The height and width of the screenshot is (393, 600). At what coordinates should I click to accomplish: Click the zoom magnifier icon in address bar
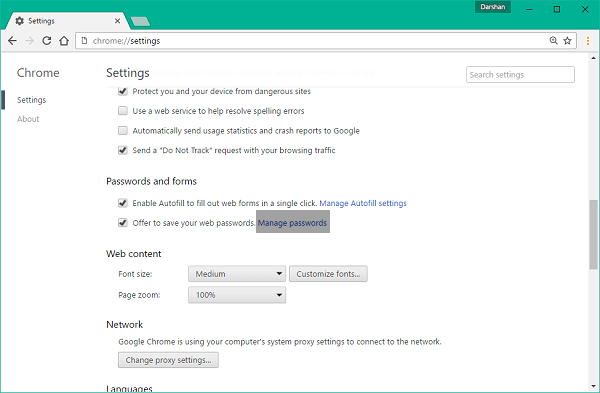point(553,41)
